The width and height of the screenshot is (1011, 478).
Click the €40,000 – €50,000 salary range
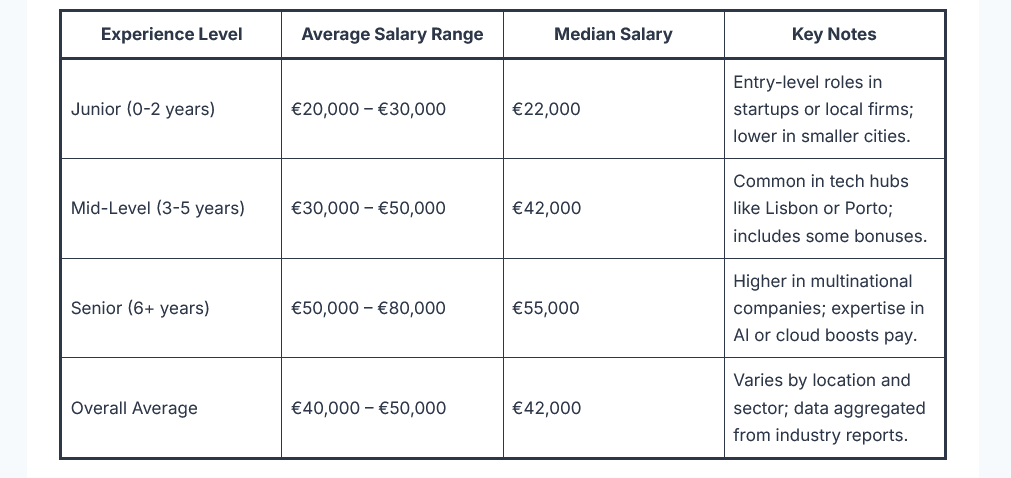(368, 408)
